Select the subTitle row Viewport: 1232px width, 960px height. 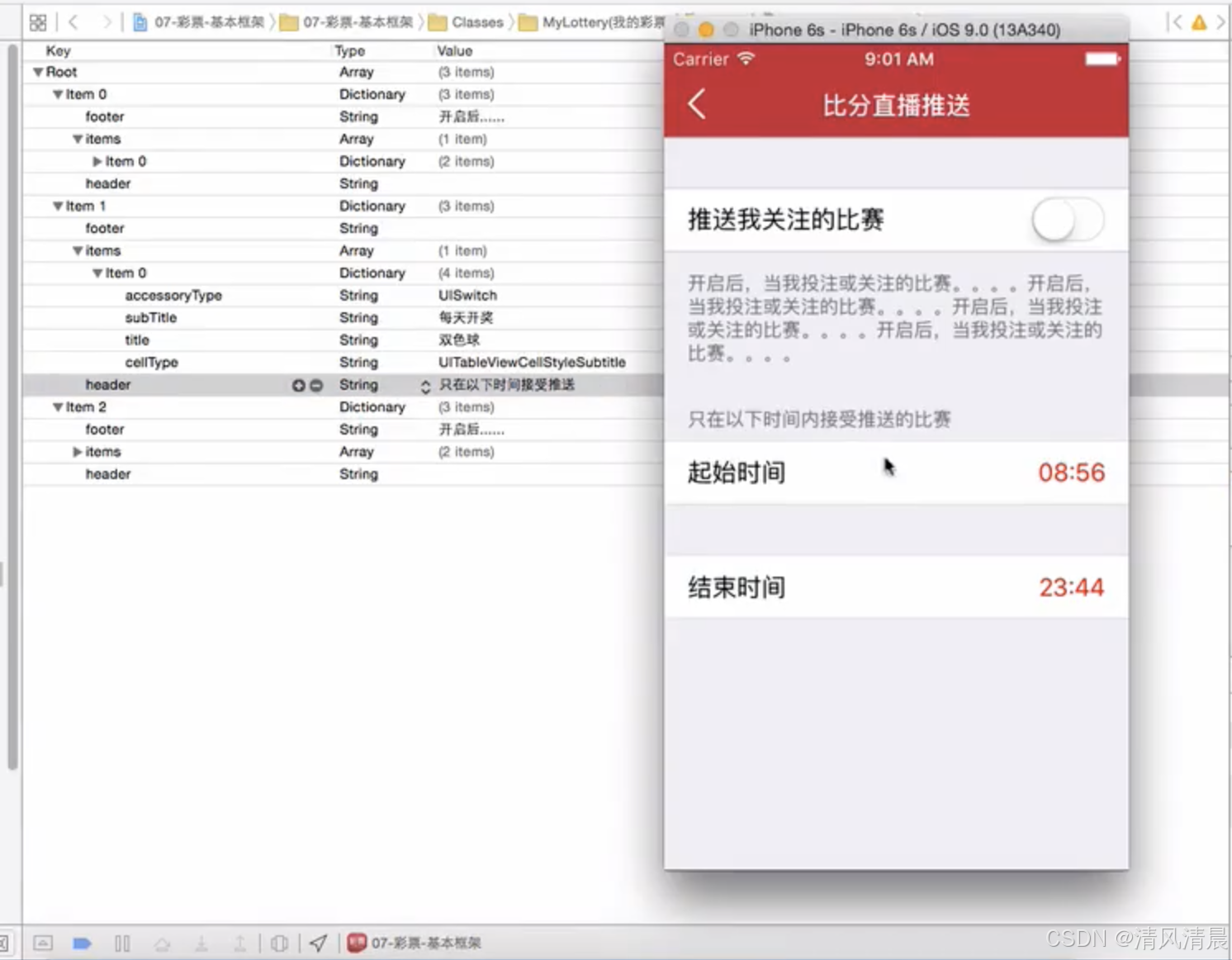(343, 317)
